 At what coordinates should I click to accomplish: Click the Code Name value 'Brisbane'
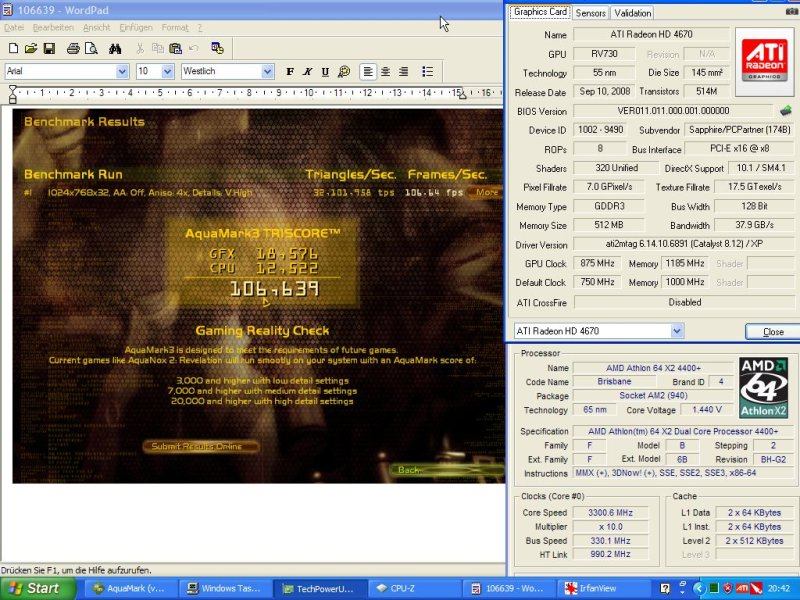point(614,382)
